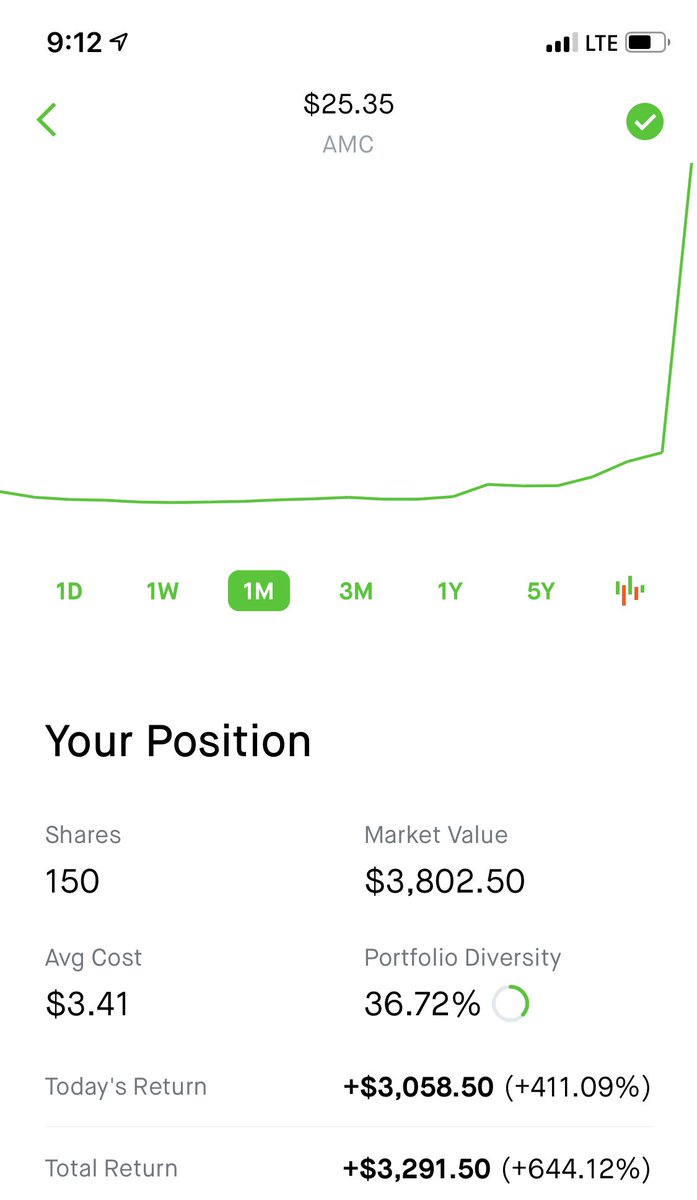Screen dimensions: 697x1200
Task: Tap the green watchlist checkmark icon
Action: pos(645,122)
